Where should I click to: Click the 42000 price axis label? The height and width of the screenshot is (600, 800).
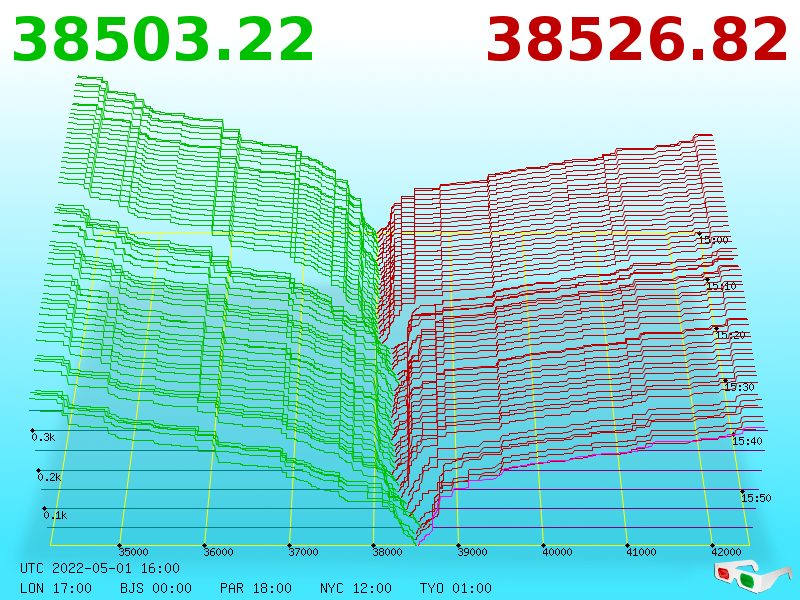click(x=726, y=552)
